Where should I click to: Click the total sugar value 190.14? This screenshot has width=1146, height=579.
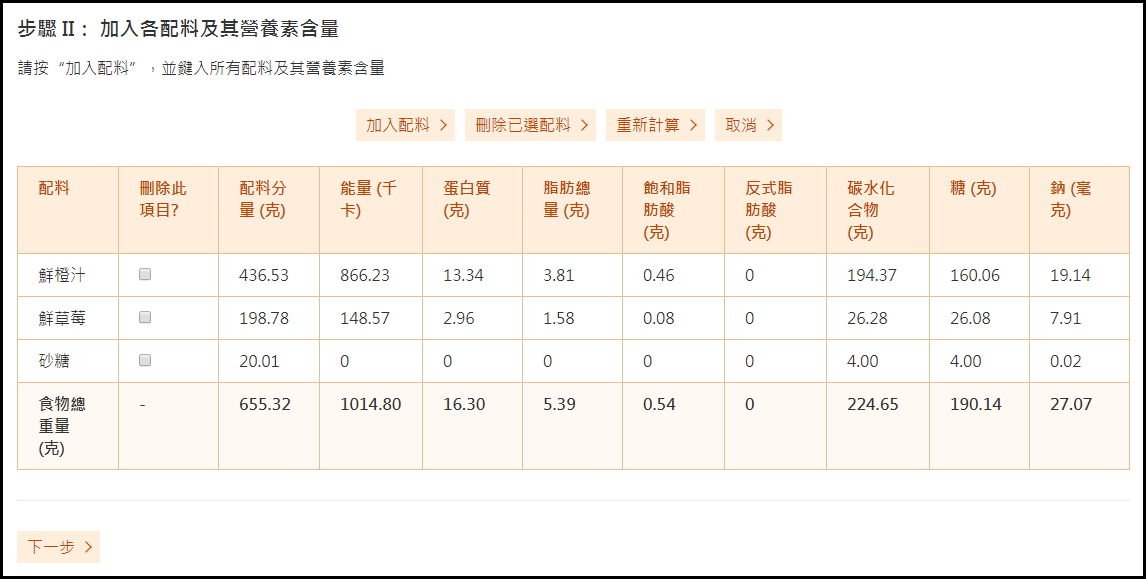(x=975, y=405)
